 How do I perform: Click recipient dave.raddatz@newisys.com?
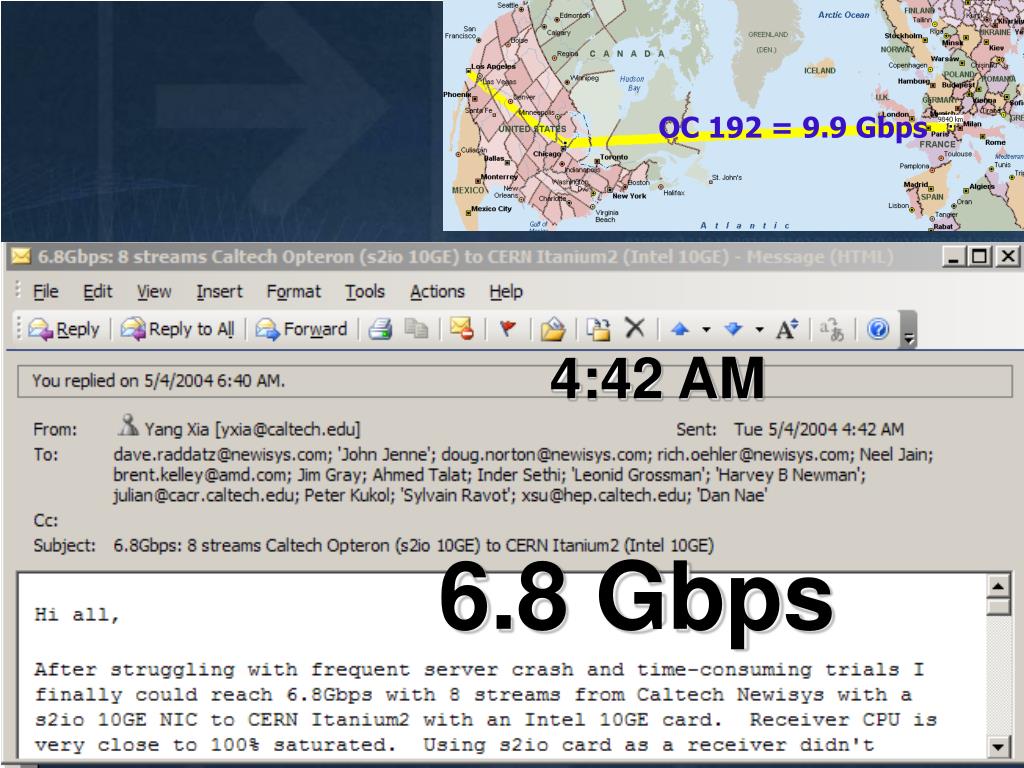223,455
